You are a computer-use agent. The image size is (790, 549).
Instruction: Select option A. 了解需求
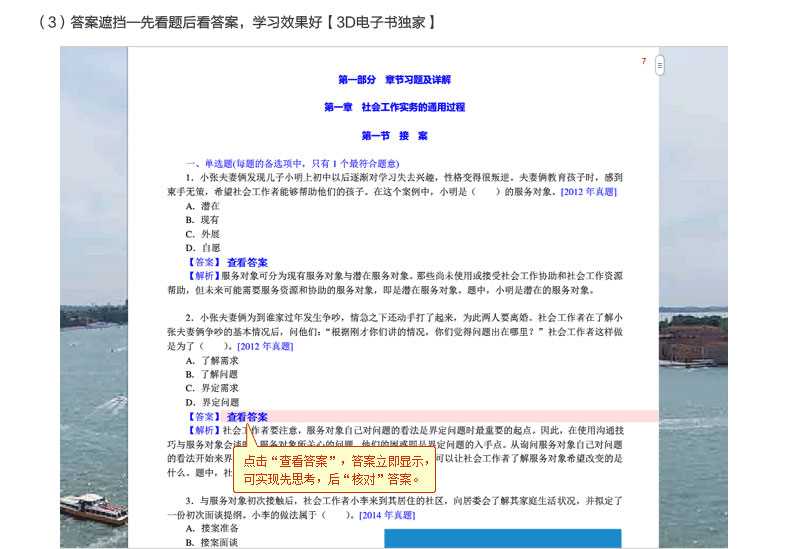click(x=212, y=360)
